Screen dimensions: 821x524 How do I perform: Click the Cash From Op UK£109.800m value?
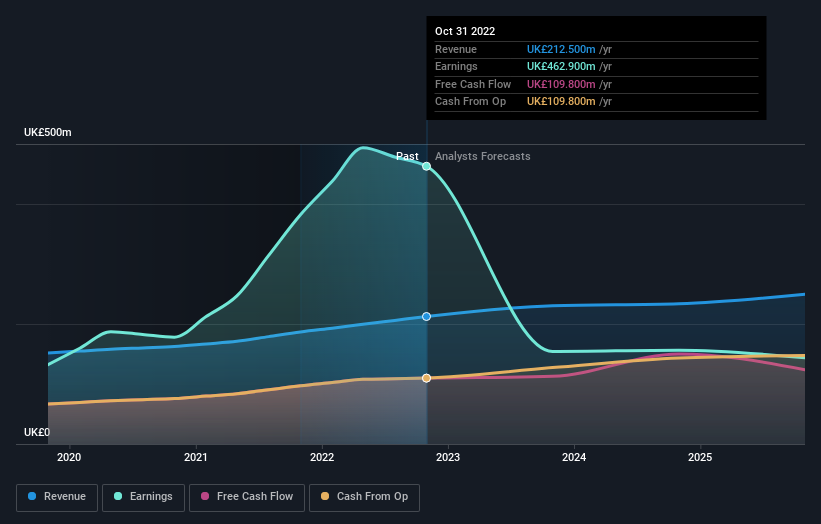[561, 102]
